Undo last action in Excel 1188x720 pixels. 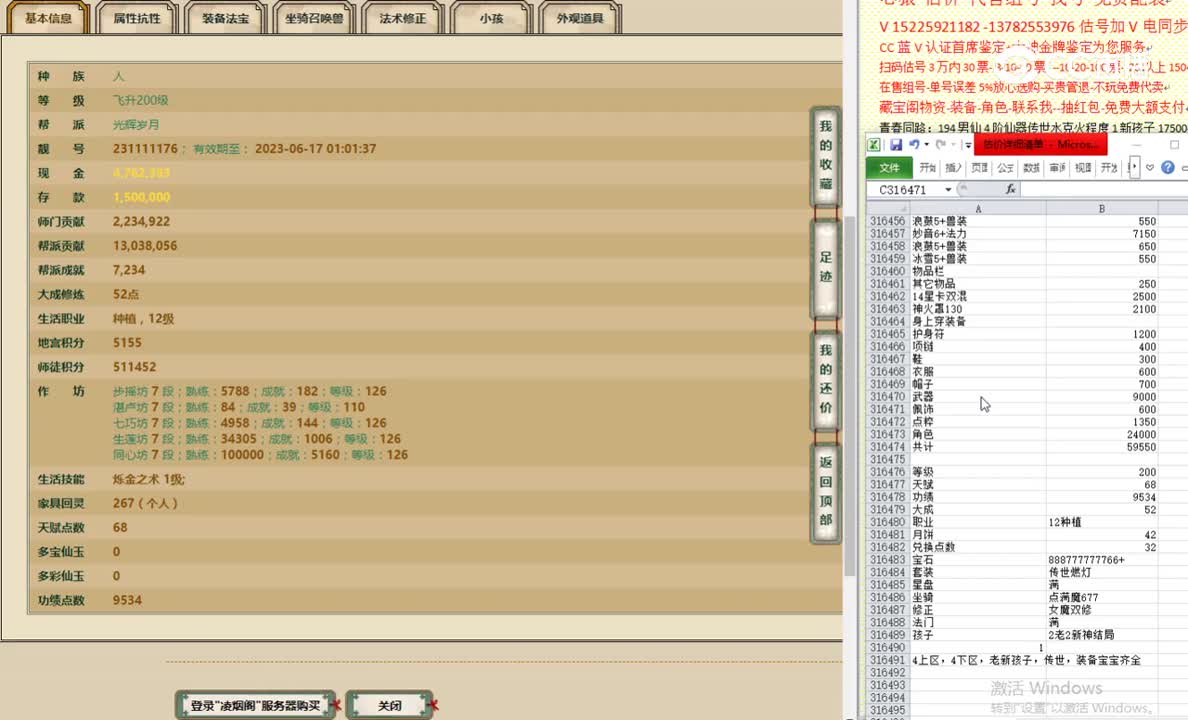[x=914, y=145]
